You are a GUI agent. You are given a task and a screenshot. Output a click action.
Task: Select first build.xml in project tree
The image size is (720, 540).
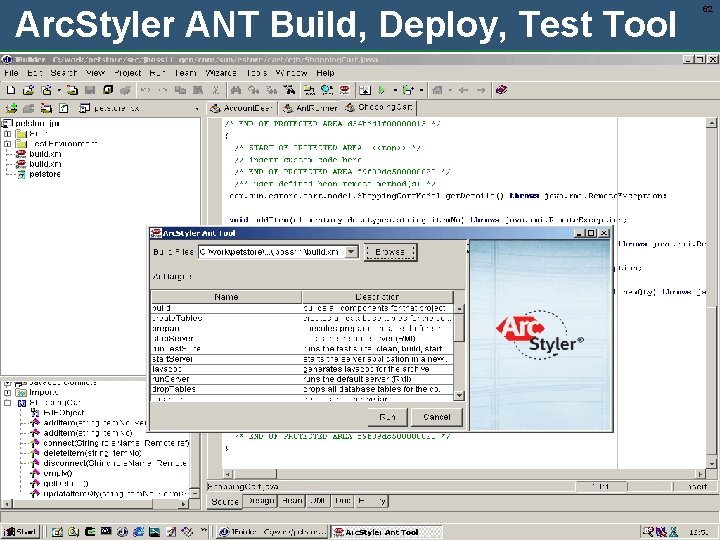click(x=38, y=154)
